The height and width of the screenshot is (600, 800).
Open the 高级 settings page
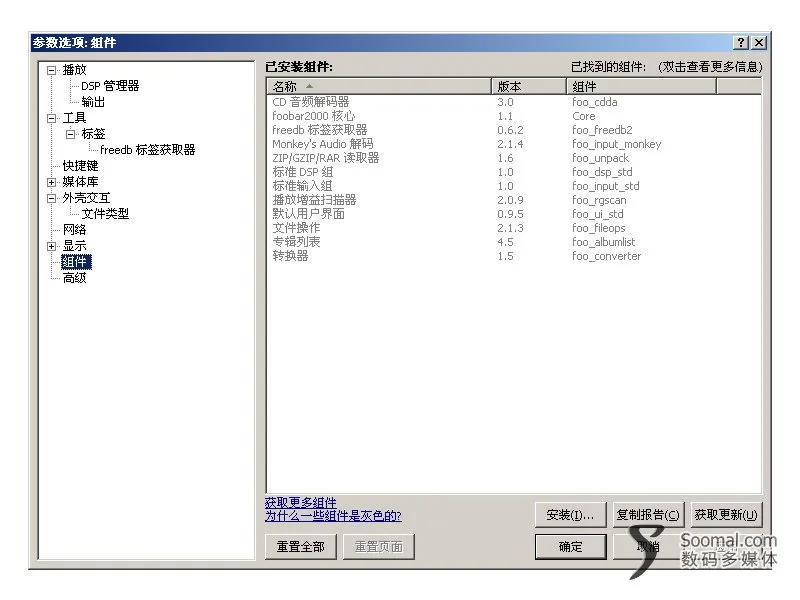(x=74, y=278)
